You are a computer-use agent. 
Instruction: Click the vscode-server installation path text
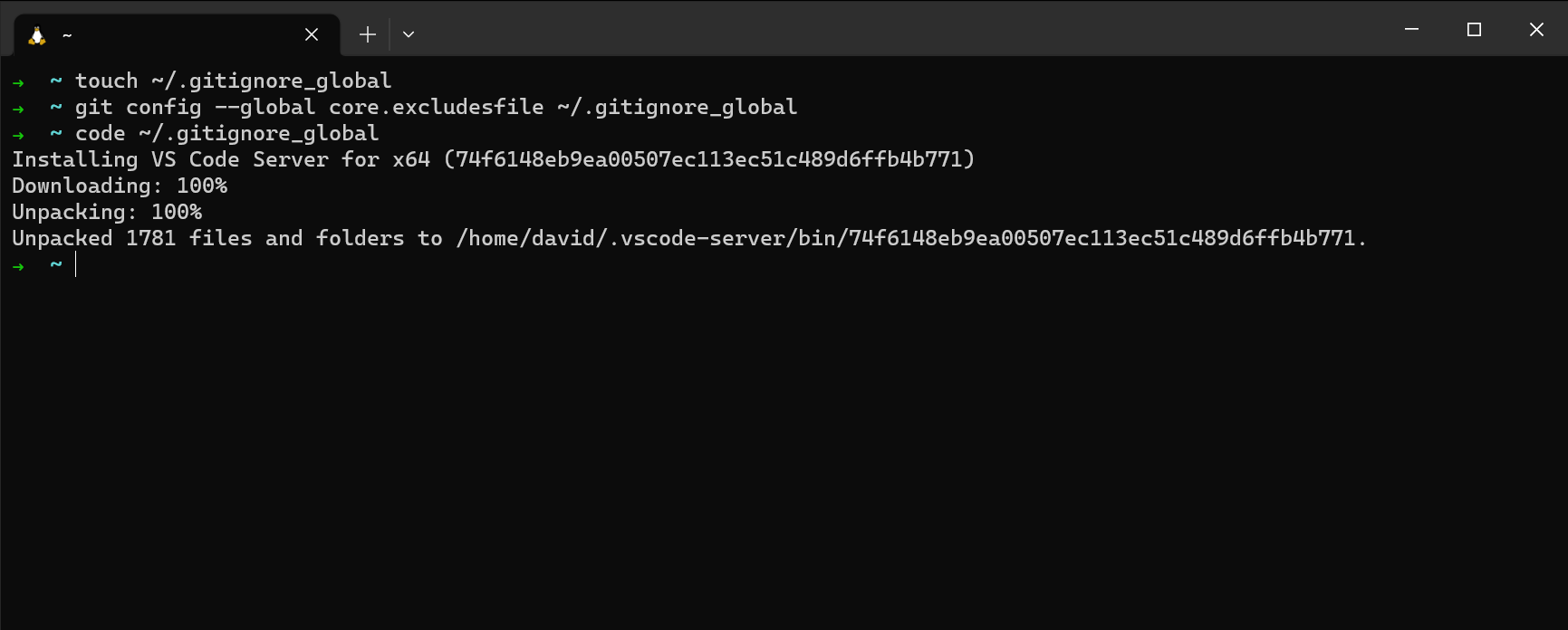[906, 238]
